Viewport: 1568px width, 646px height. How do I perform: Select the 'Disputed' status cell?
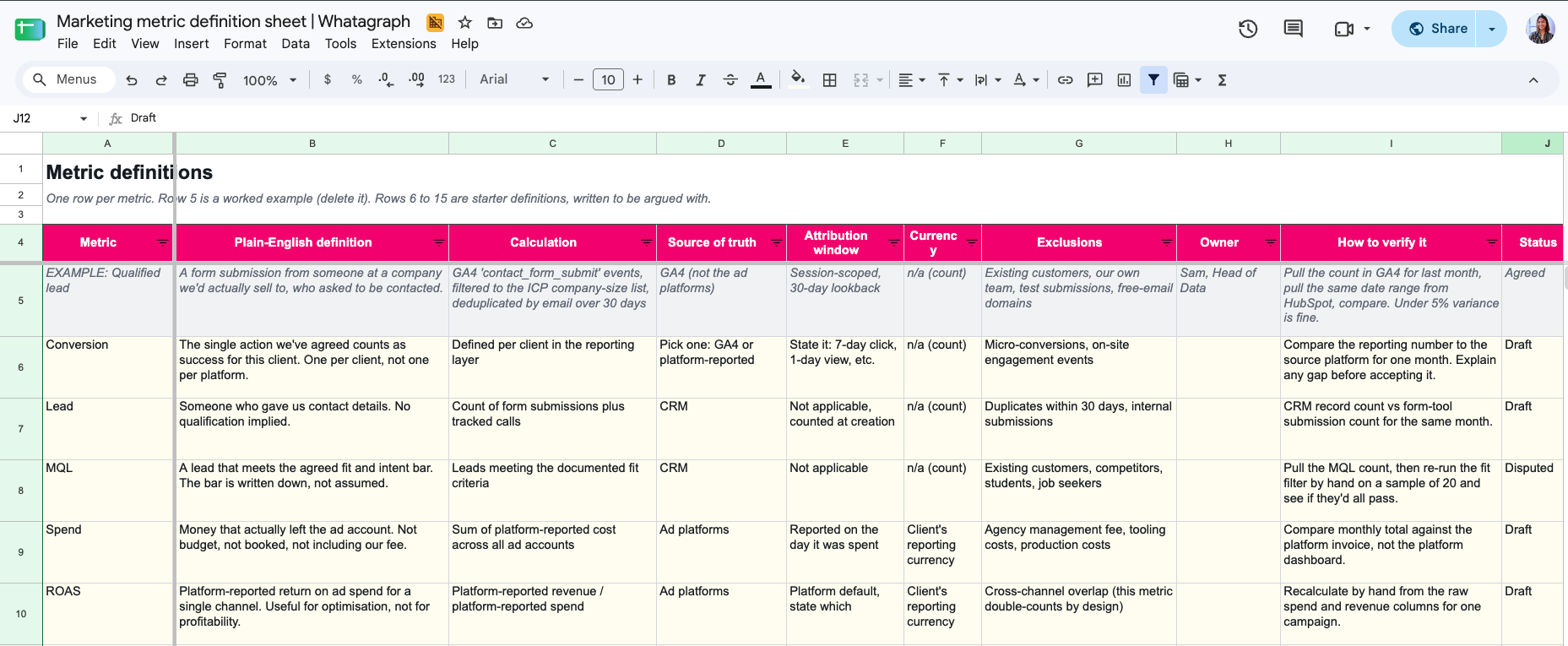pyautogui.click(x=1533, y=491)
